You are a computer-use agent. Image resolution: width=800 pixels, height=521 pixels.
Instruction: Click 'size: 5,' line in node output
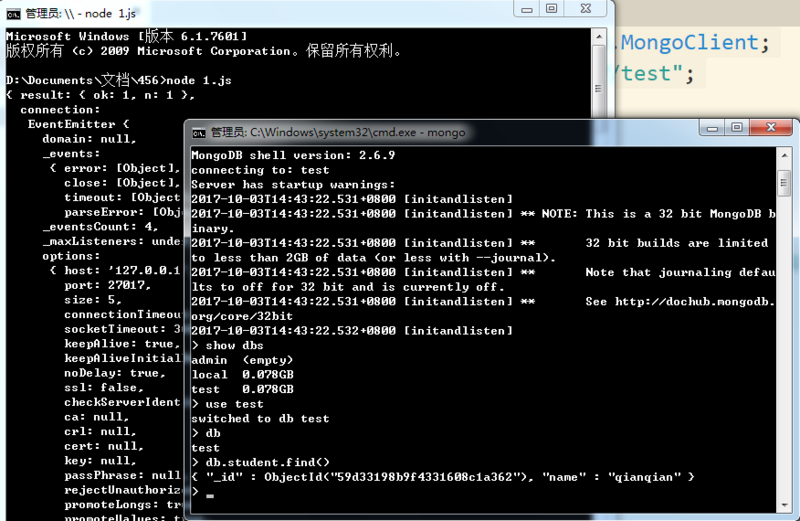[93, 300]
